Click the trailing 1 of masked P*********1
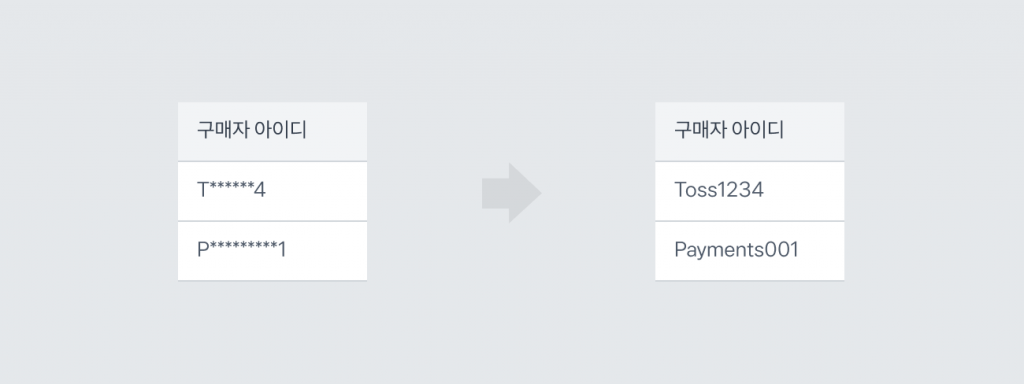1024x384 pixels. tap(282, 250)
